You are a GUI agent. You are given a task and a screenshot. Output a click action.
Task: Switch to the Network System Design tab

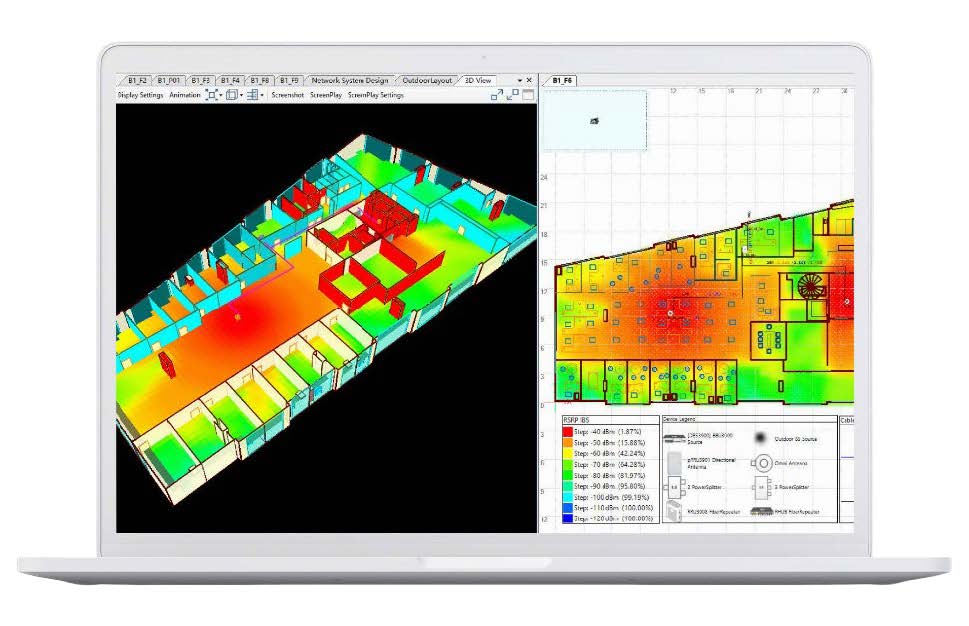coord(350,80)
